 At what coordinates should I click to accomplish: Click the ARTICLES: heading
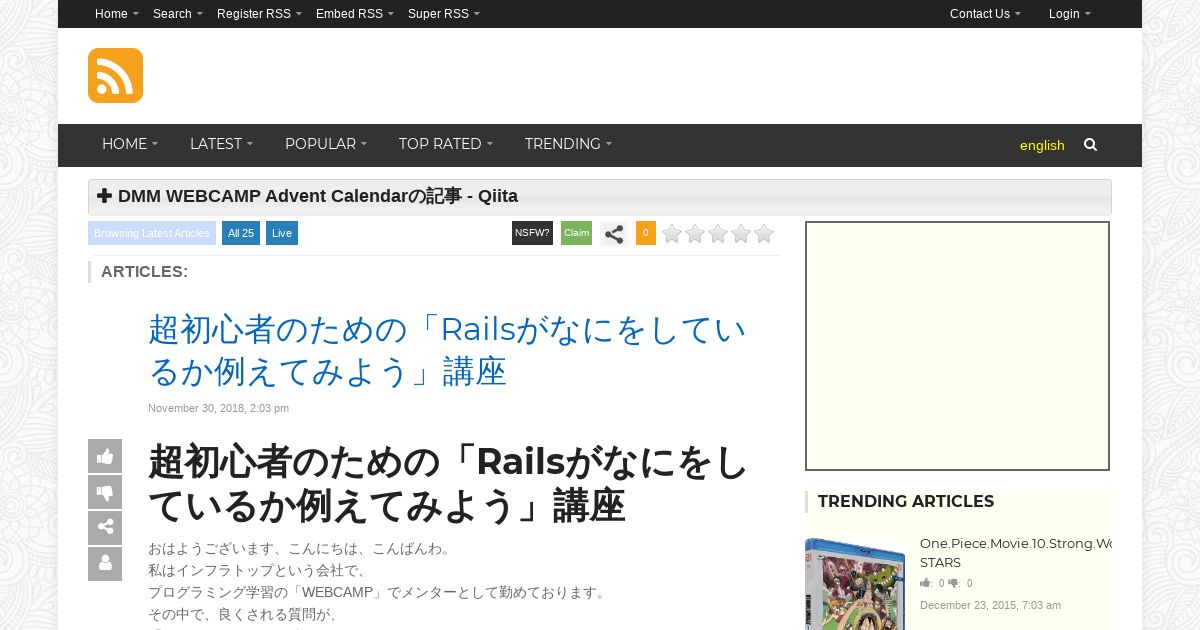click(x=145, y=272)
